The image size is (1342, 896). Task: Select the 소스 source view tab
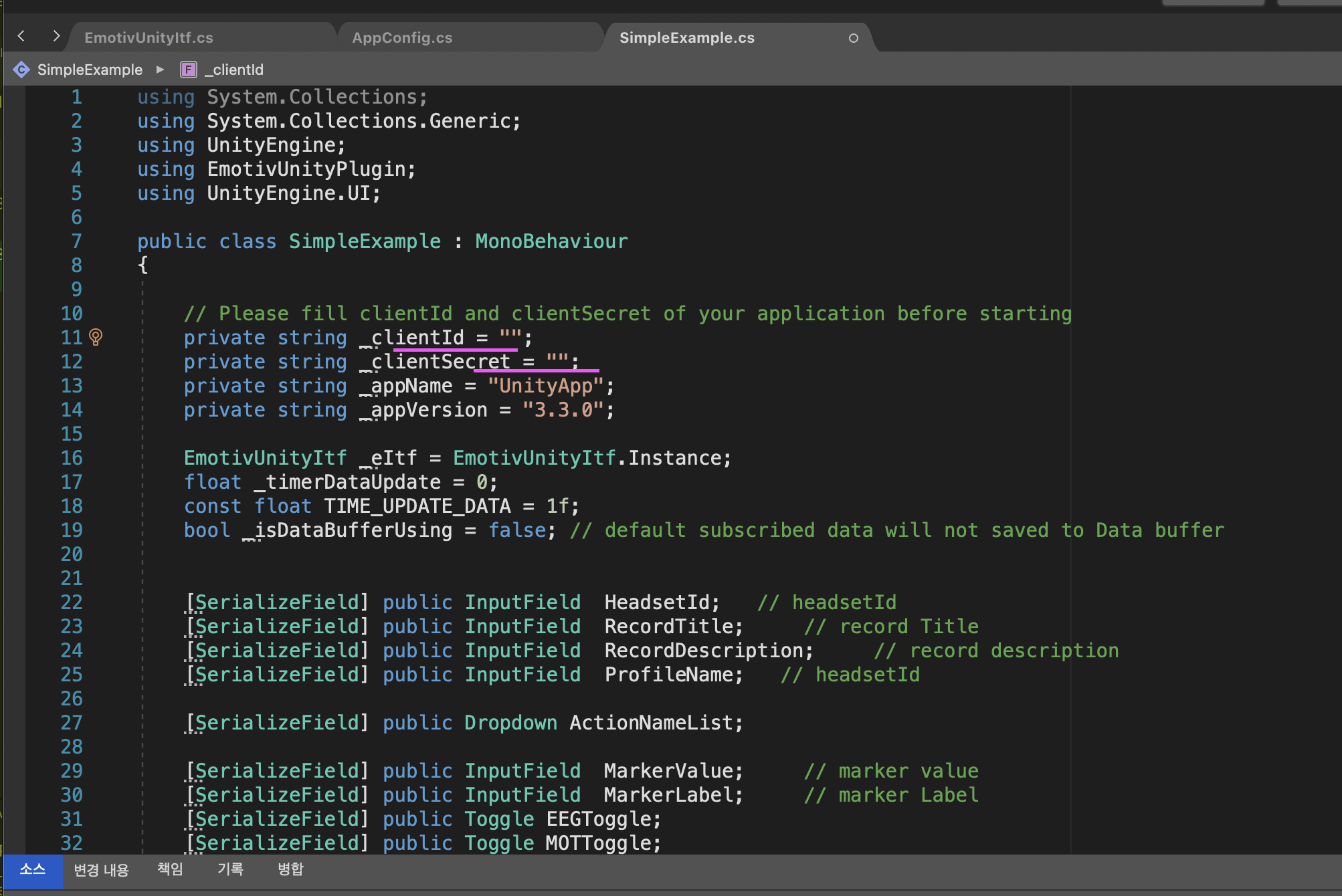(x=32, y=869)
